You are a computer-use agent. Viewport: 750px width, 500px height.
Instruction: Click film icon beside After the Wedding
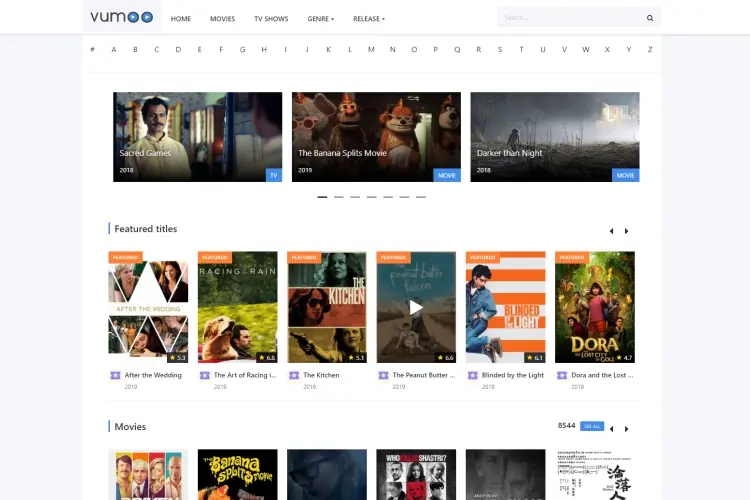[x=115, y=376]
